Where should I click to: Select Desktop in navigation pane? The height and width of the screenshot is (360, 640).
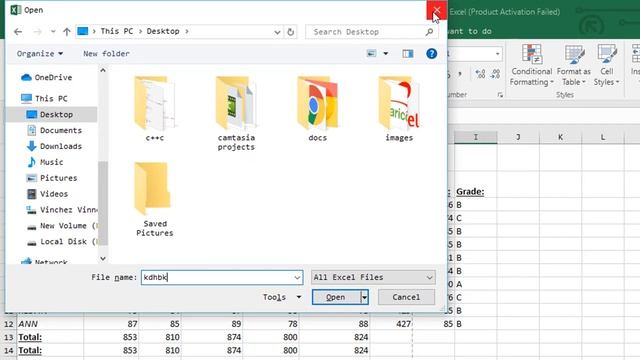[51, 114]
